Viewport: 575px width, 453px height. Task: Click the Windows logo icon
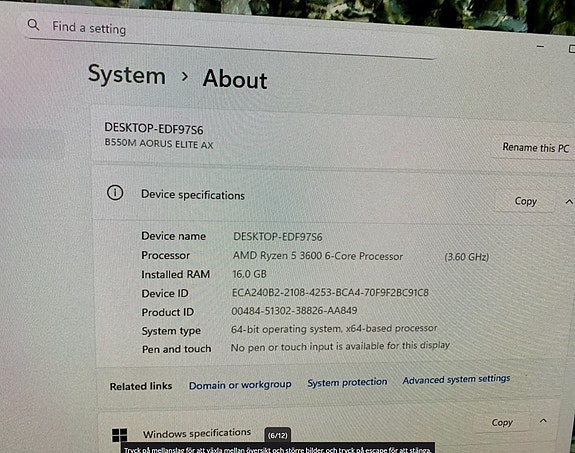tap(120, 435)
